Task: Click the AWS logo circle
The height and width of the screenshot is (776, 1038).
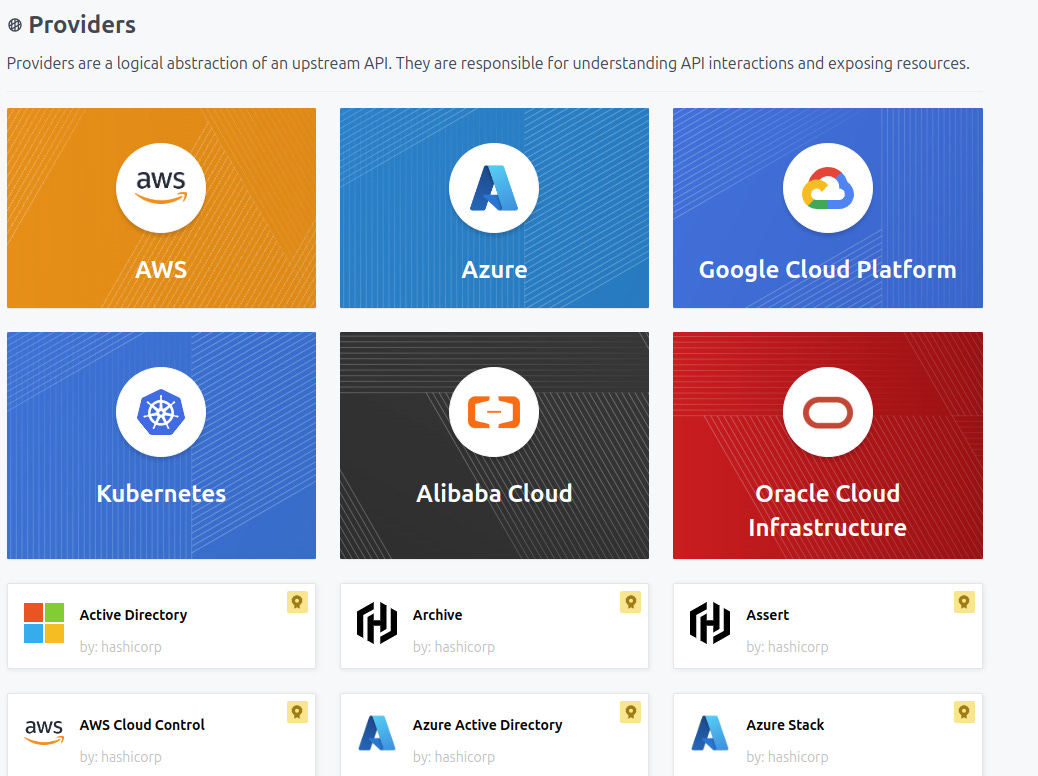Action: [x=161, y=188]
